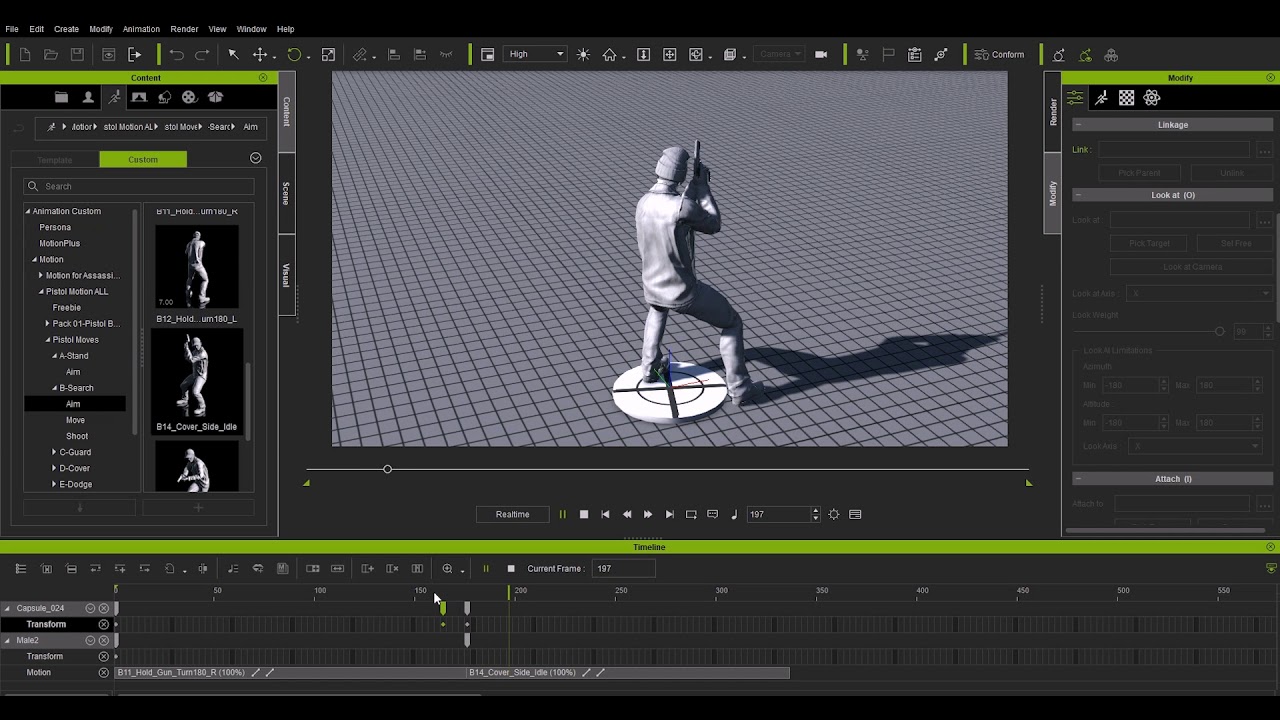1280x720 pixels.
Task: Switch to the Template tab
Action: [55, 160]
